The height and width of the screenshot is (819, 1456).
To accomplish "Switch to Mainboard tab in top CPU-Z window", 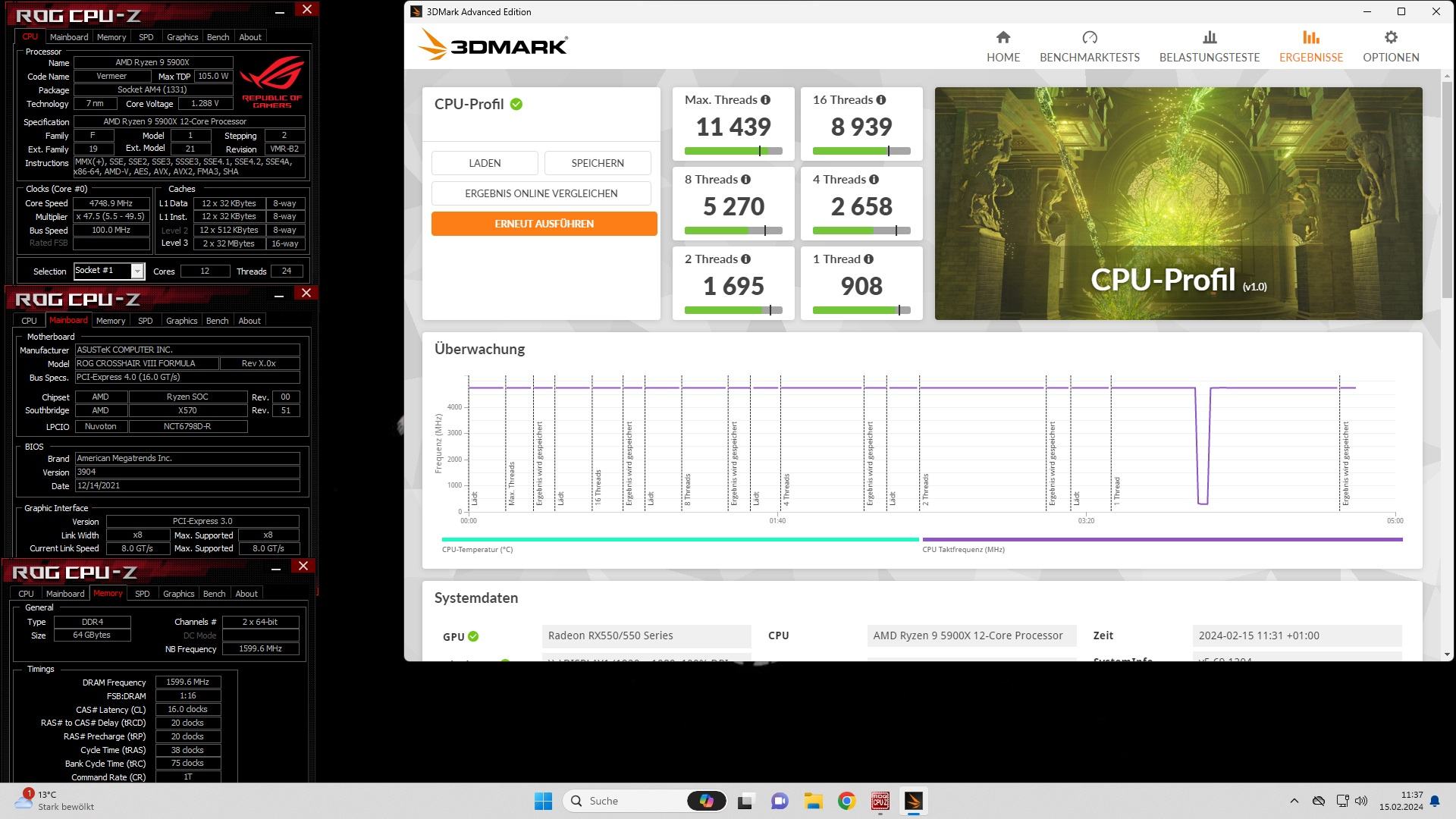I will 69,37.
